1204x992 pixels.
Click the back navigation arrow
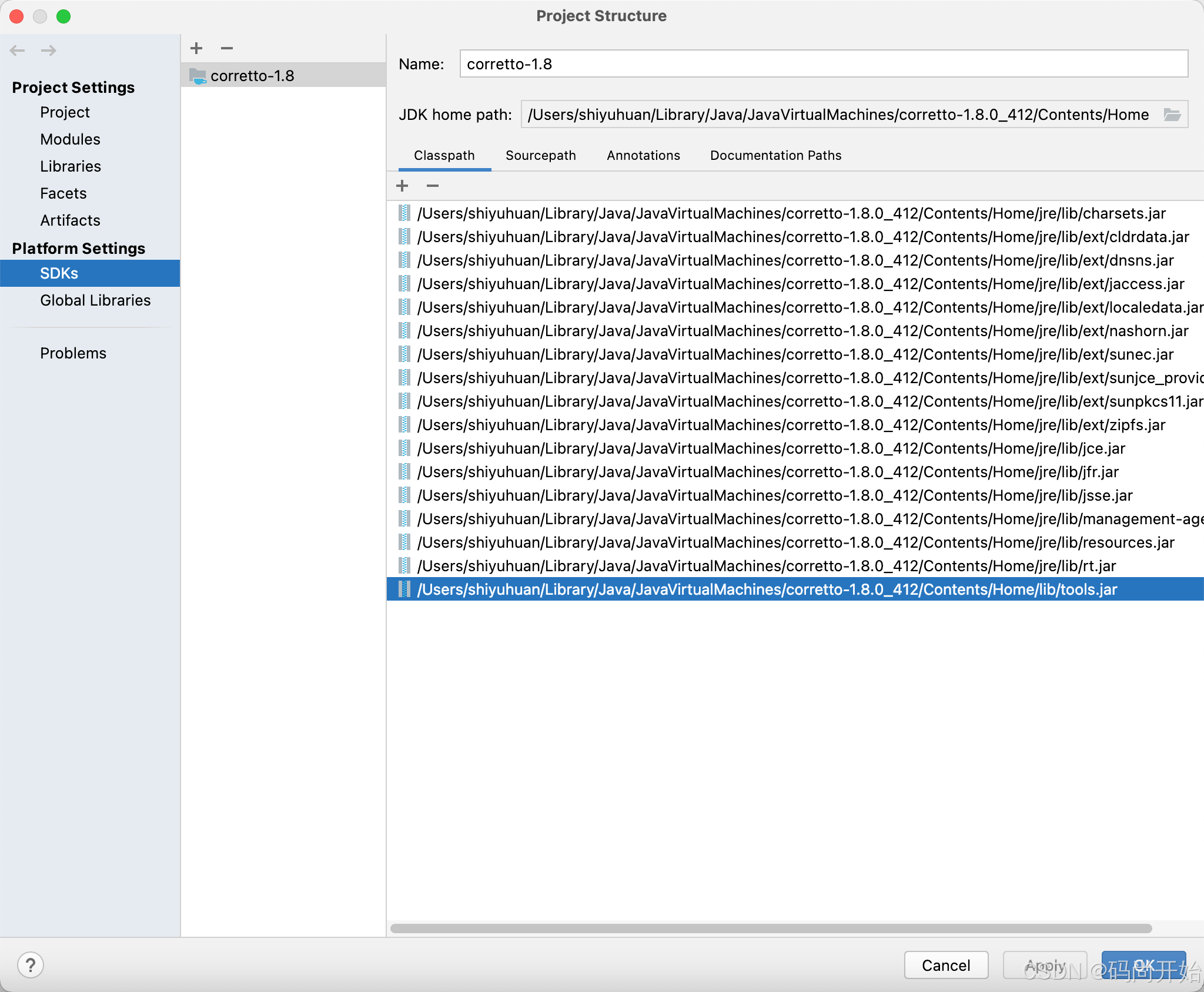[x=18, y=51]
